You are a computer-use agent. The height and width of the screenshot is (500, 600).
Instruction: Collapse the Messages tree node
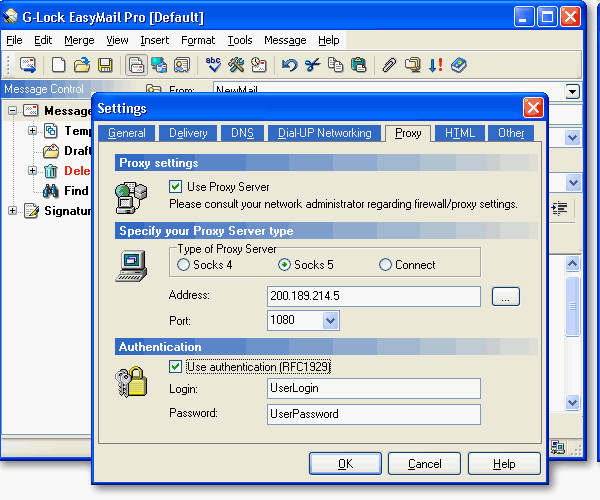coord(13,111)
